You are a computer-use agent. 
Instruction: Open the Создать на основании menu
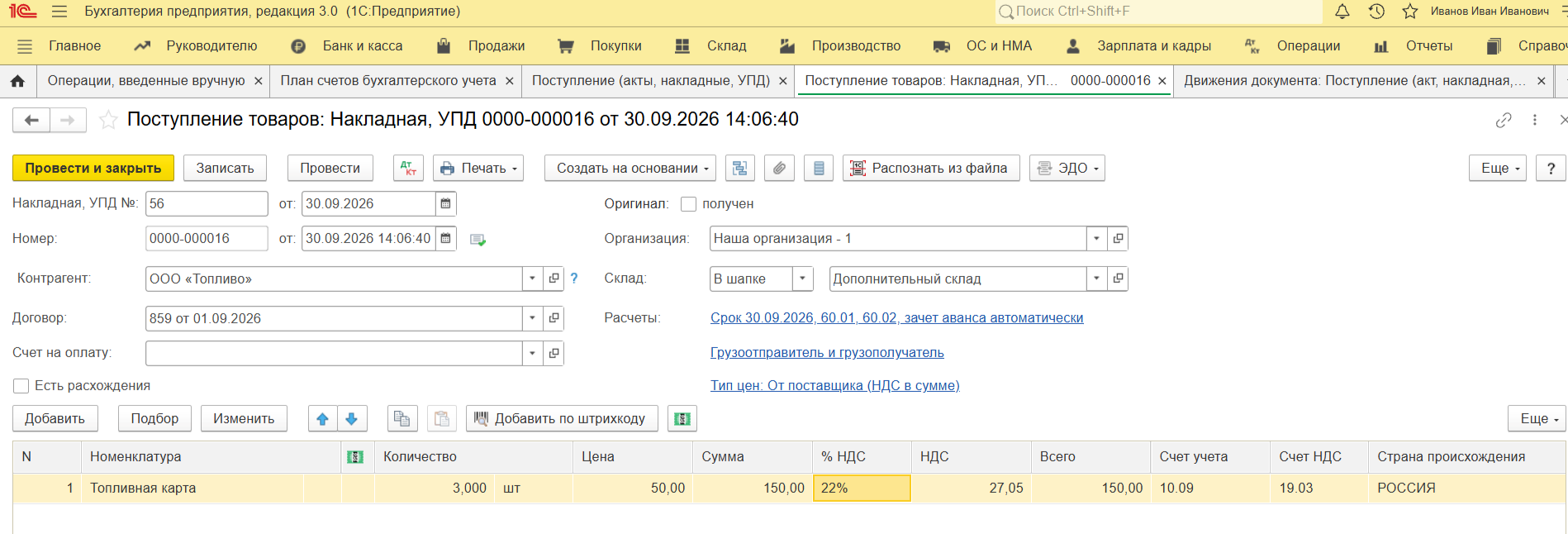coord(630,168)
